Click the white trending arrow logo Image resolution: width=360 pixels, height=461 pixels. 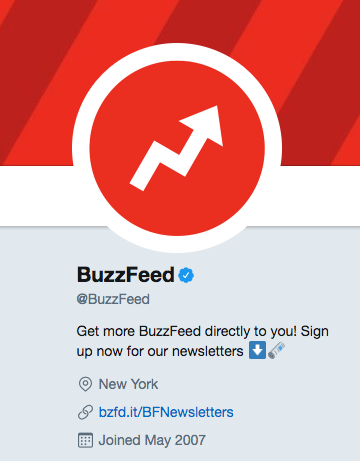177,148
